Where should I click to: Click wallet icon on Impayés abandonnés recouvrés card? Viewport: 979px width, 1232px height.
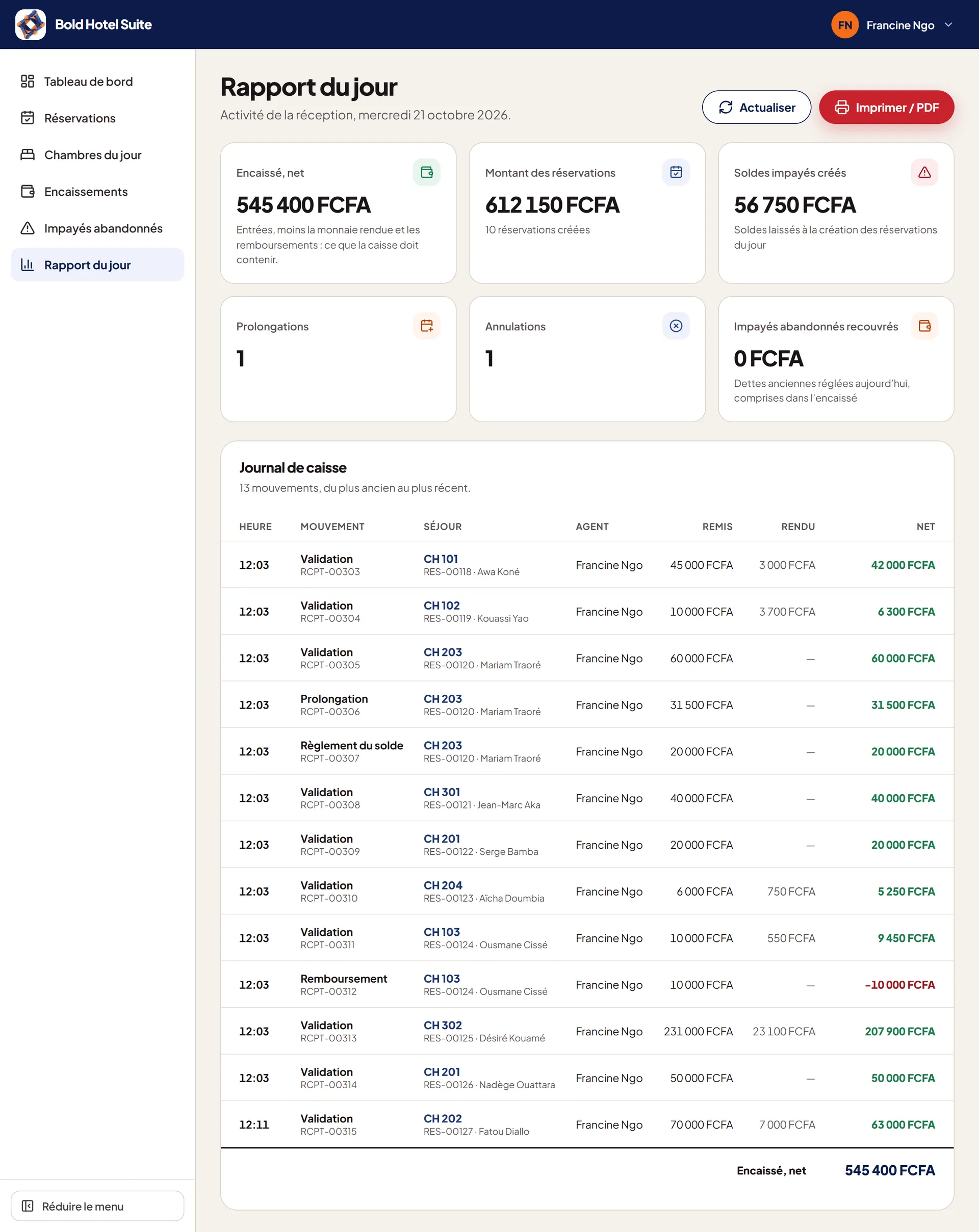coord(924,326)
